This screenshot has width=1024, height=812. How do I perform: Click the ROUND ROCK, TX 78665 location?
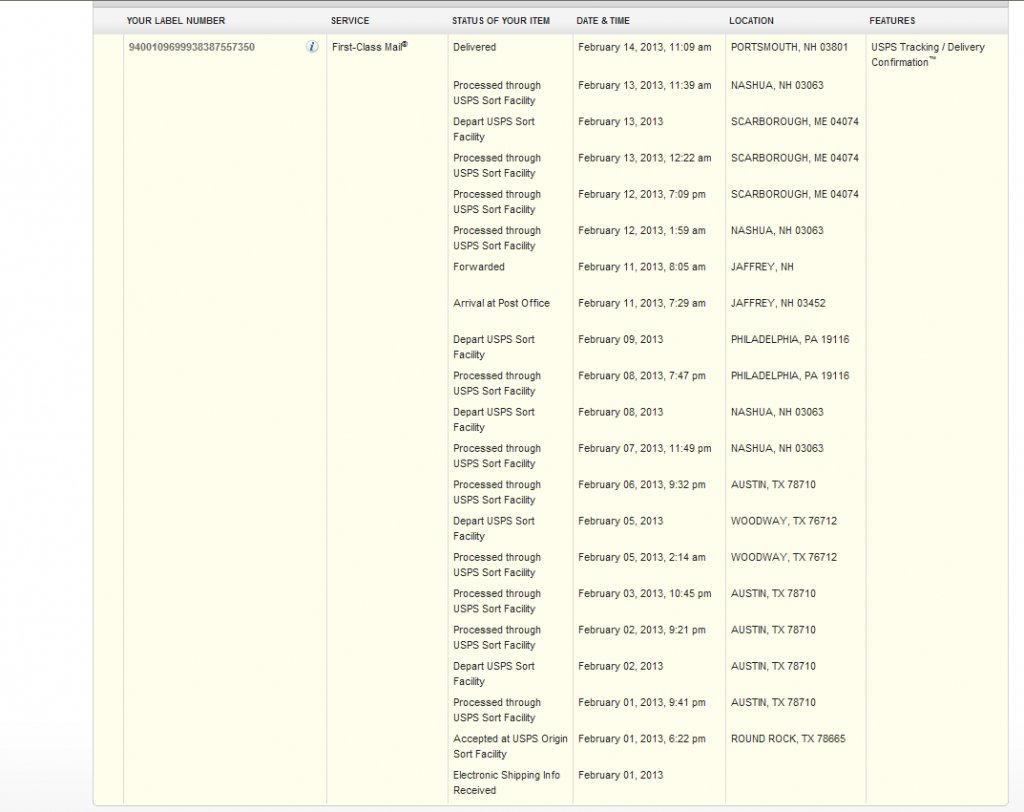788,739
